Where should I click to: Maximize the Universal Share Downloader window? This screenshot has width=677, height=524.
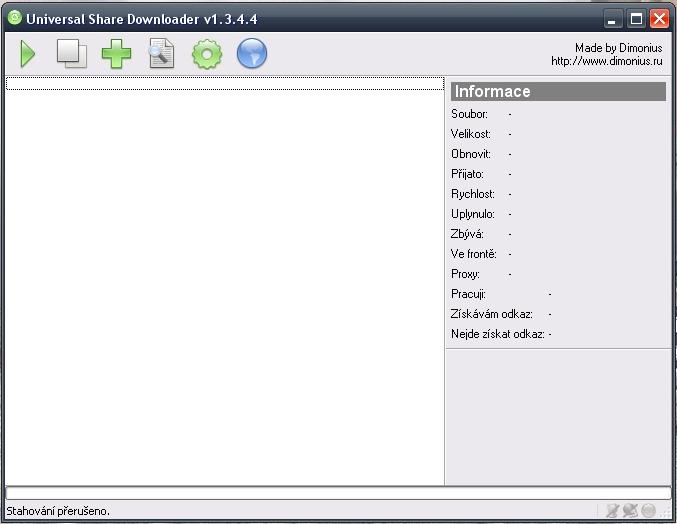point(636,19)
